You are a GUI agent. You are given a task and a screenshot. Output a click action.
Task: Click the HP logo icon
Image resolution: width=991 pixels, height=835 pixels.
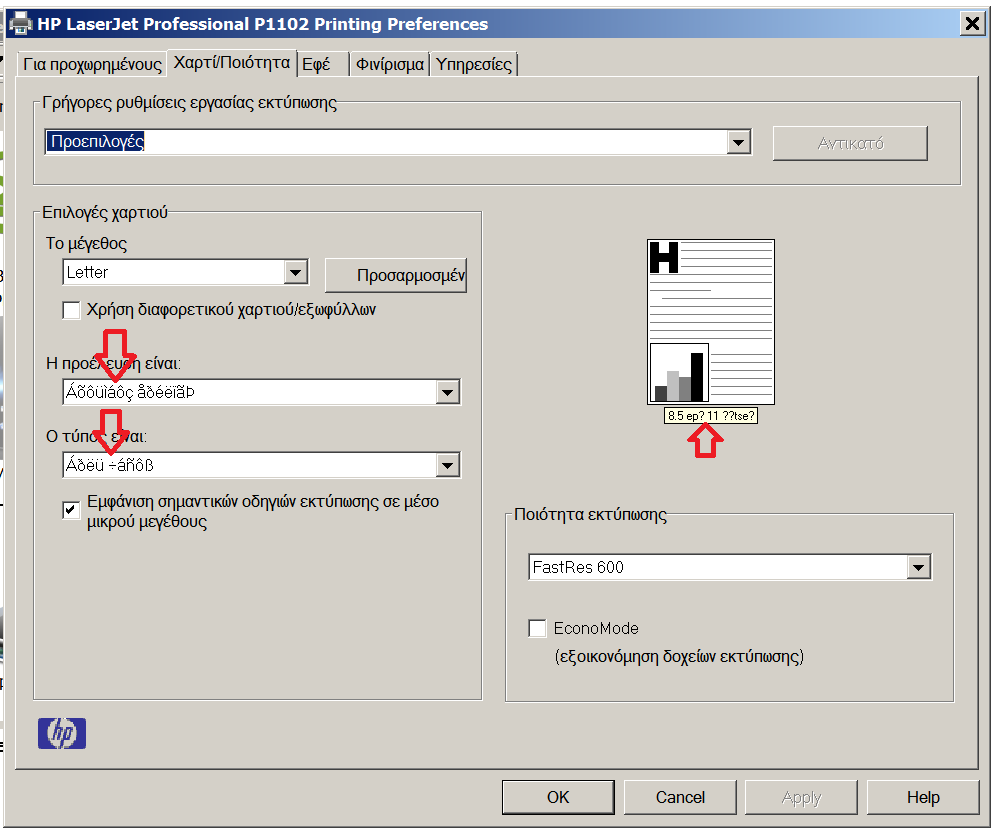pos(61,733)
